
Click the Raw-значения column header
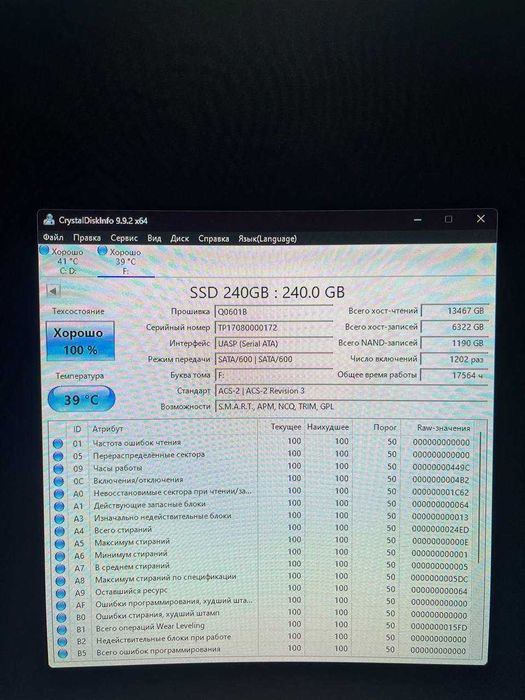[x=443, y=428]
